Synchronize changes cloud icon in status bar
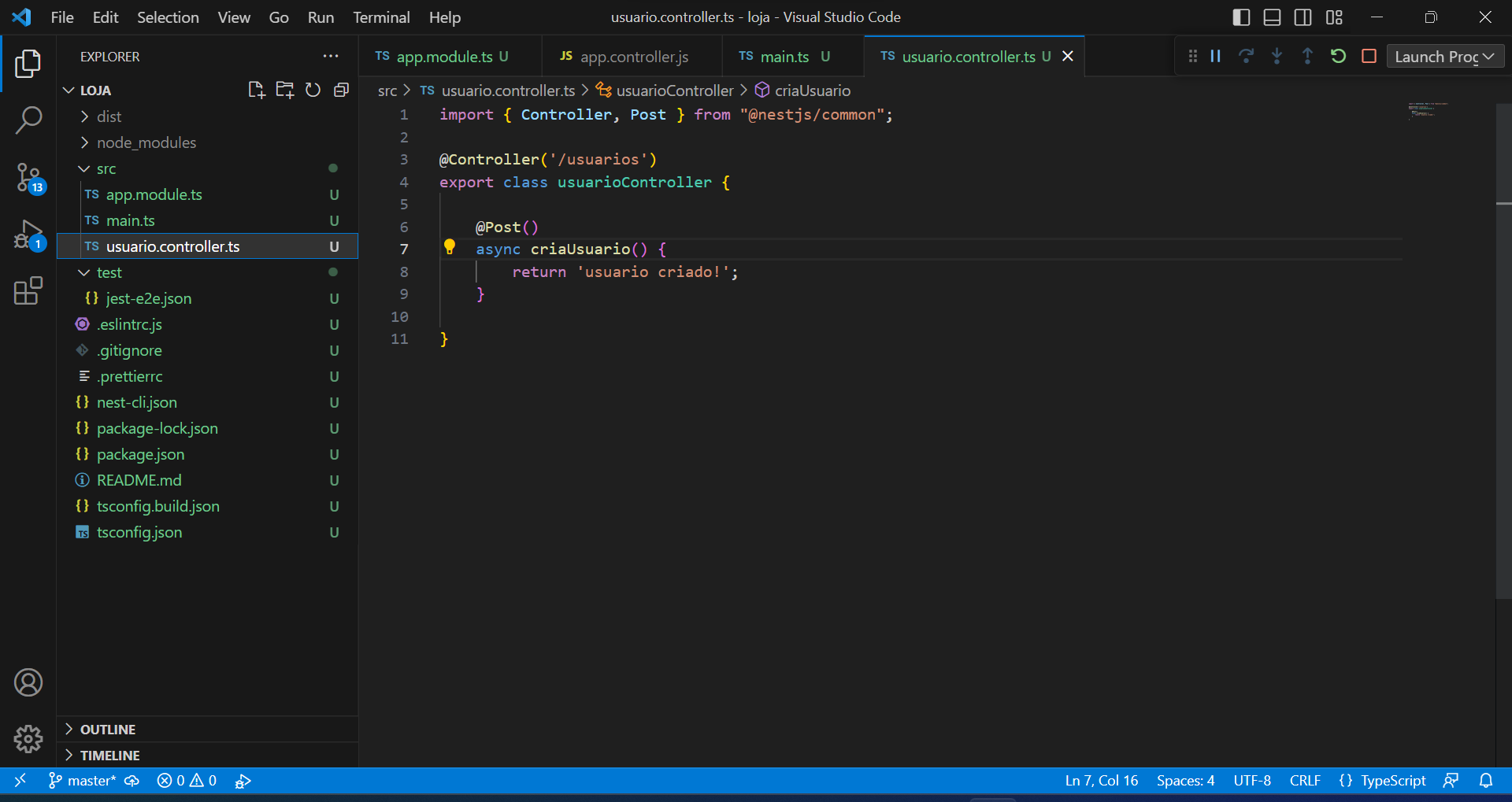The width and height of the screenshot is (1512, 802). point(132,780)
